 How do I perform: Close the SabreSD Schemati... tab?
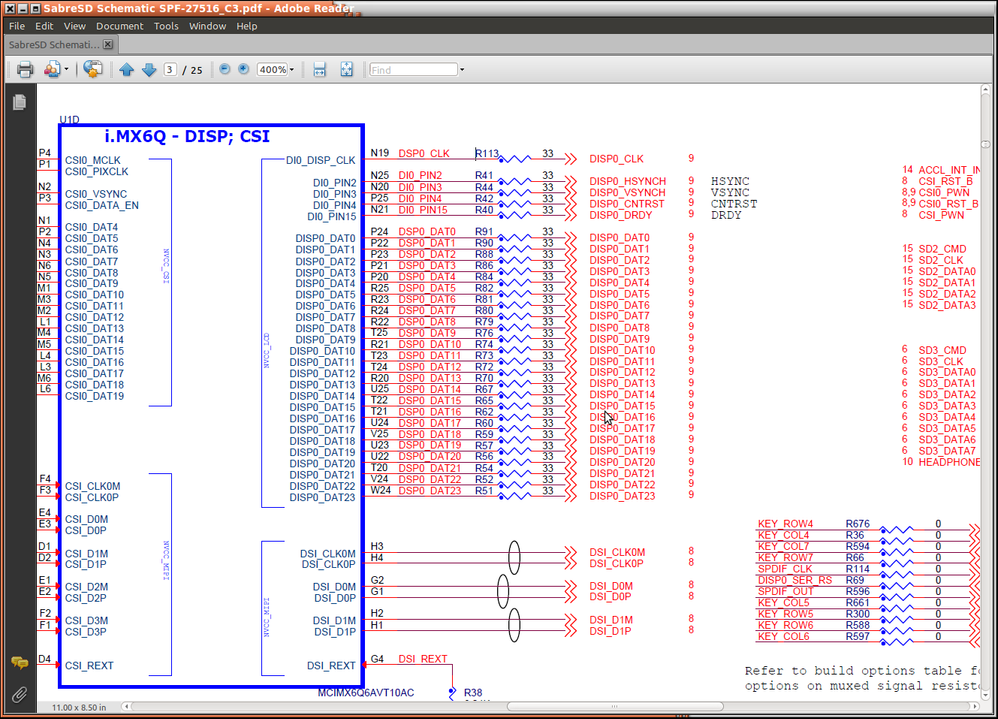pyautogui.click(x=108, y=44)
